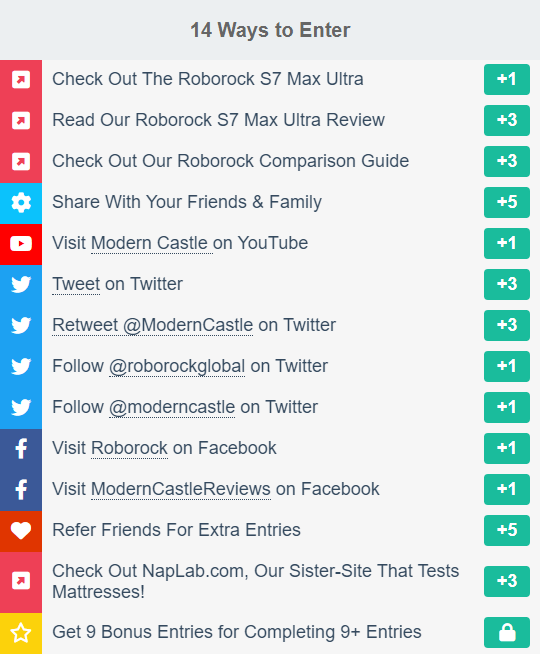The image size is (540, 654).
Task: Click the +3 button for NapLab.com entry
Action: coord(507,581)
